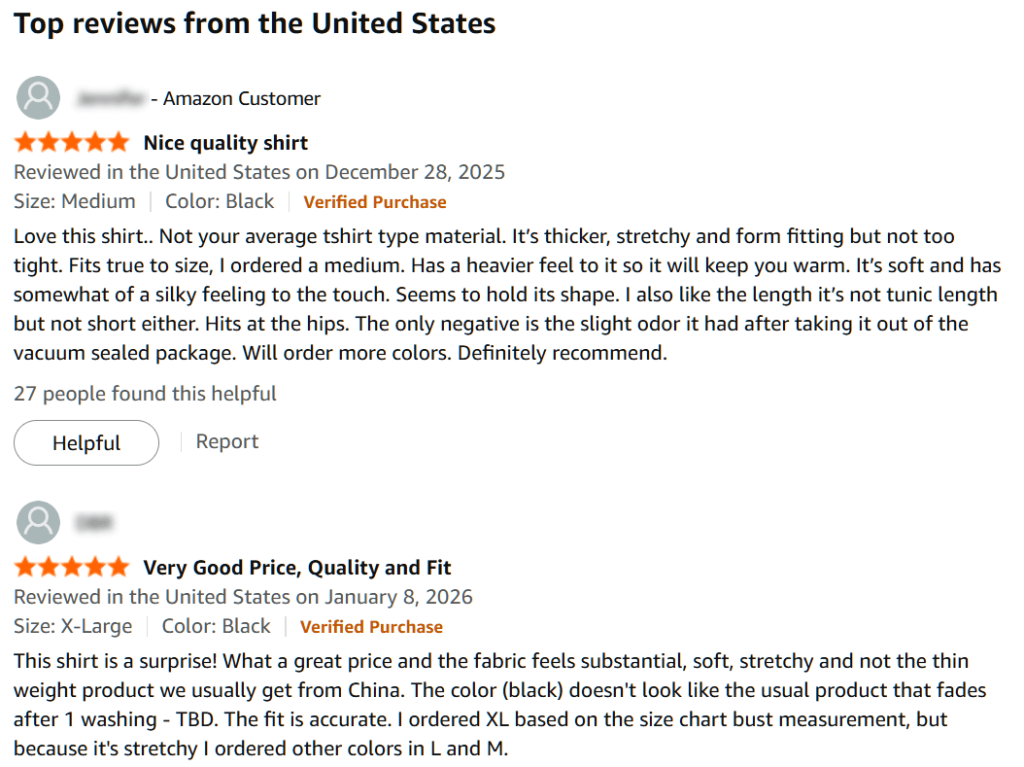
Task: Click the first reviewer's profile avatar icon
Action: (x=38, y=97)
